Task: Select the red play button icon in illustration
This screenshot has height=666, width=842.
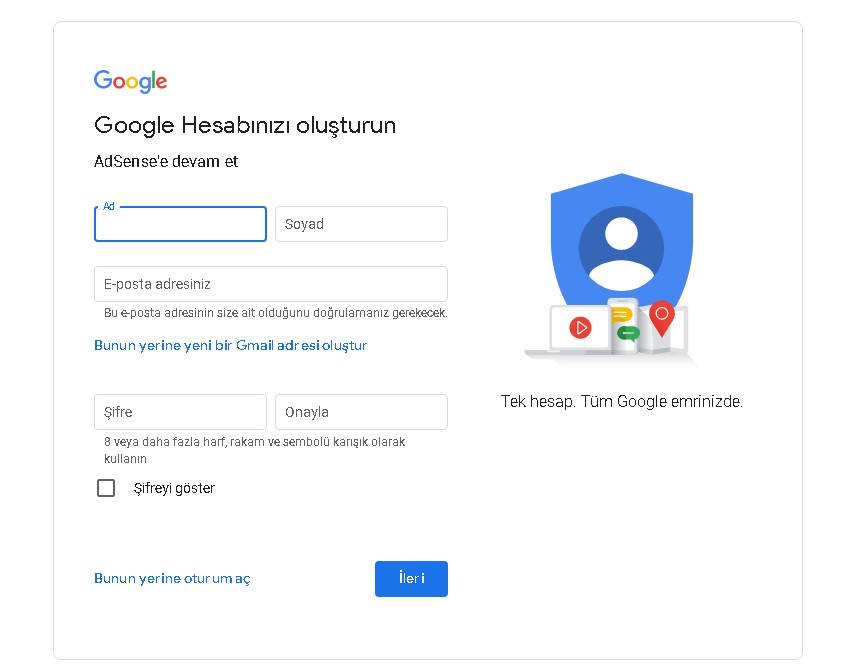Action: (x=582, y=326)
